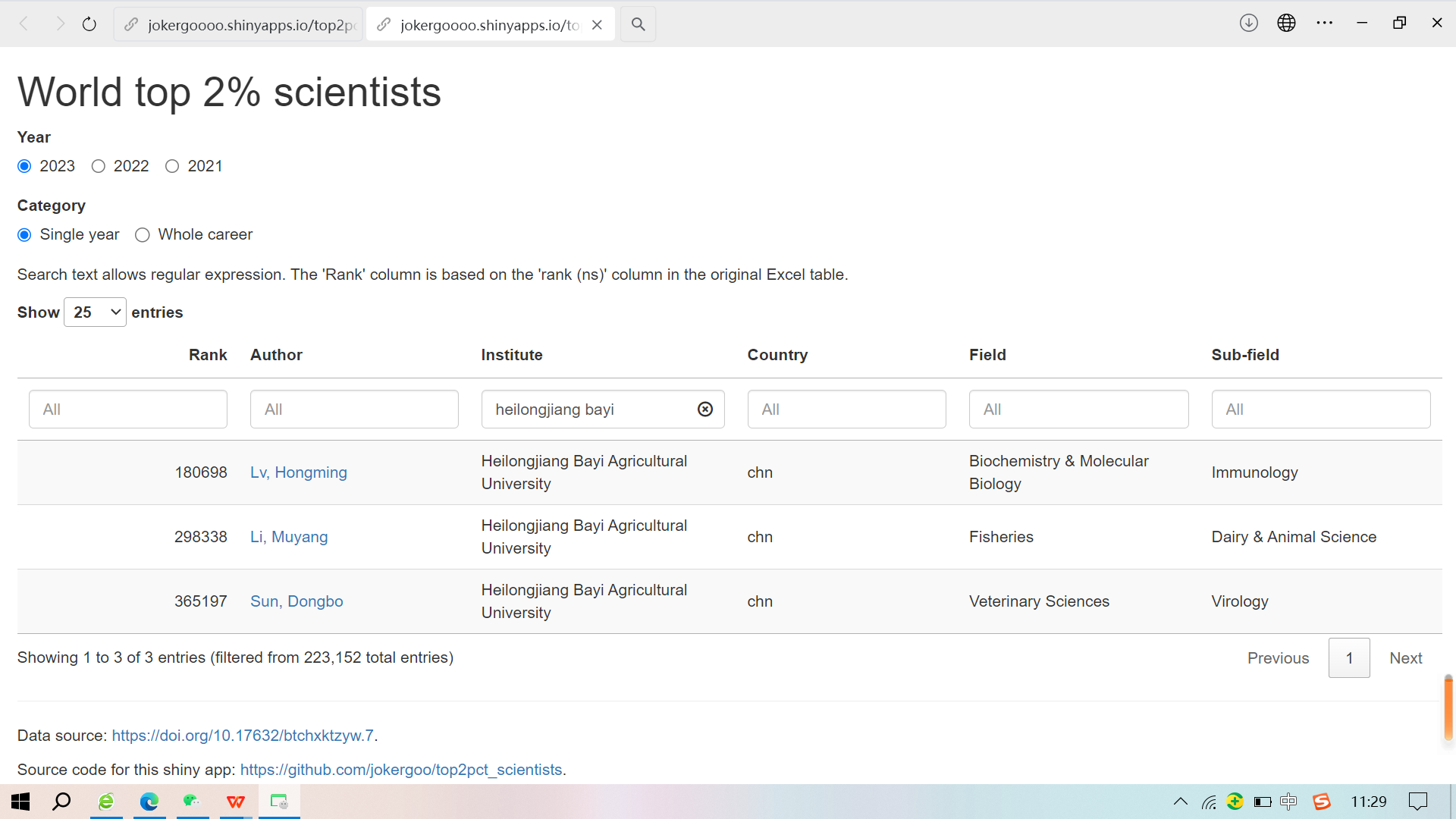Click the Country filter input field
1456x819 pixels.
pos(846,409)
